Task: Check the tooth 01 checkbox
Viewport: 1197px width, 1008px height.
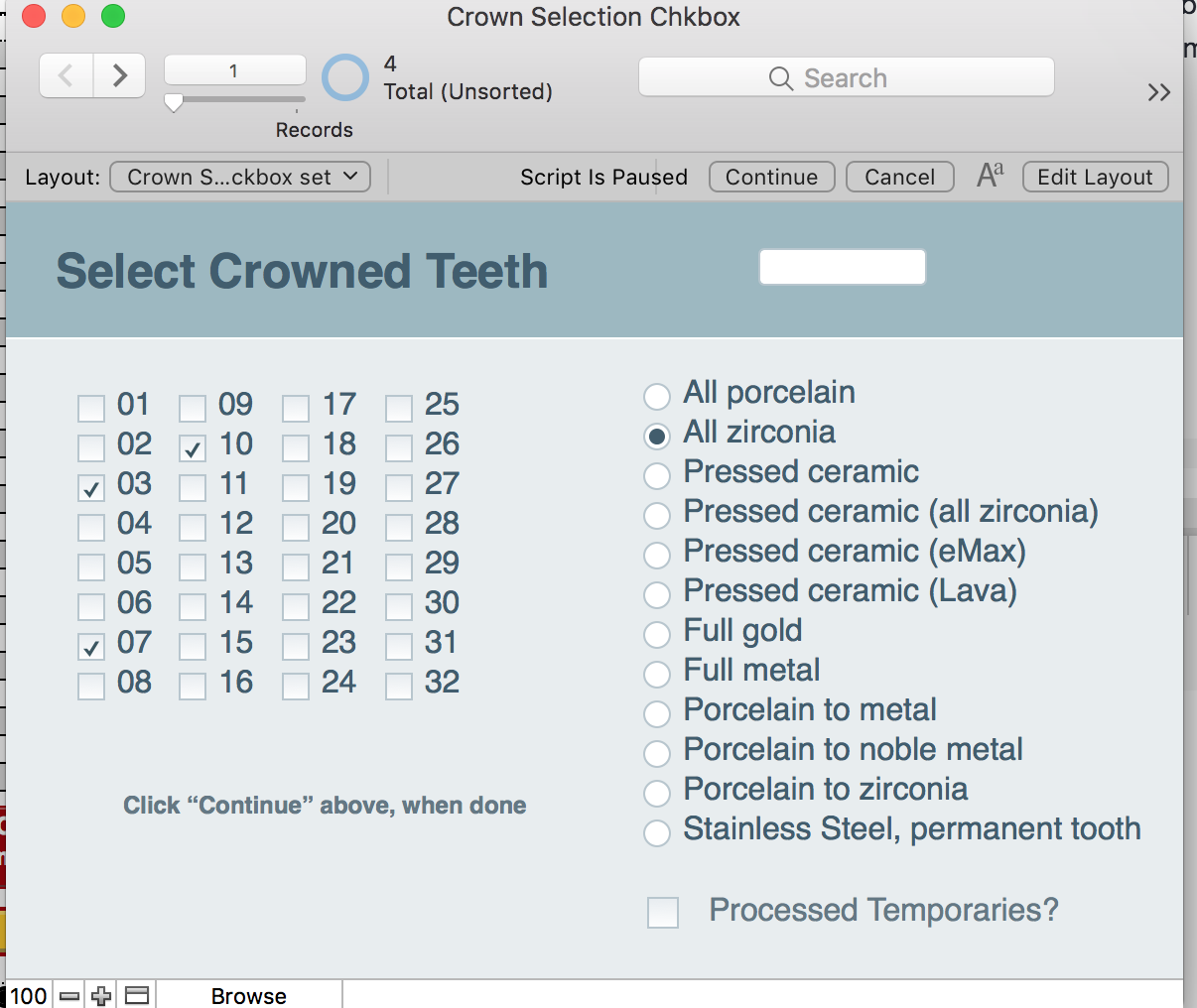Action: coord(91,408)
